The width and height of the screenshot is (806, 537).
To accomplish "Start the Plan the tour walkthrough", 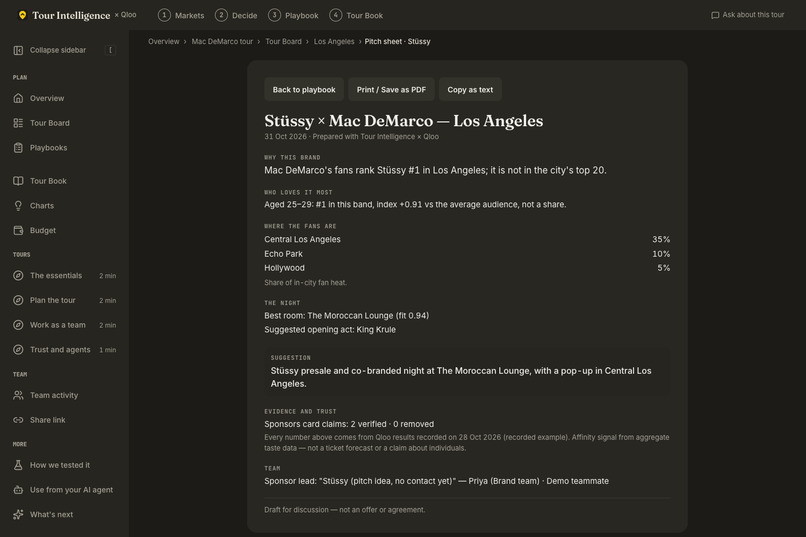I will coord(64,300).
